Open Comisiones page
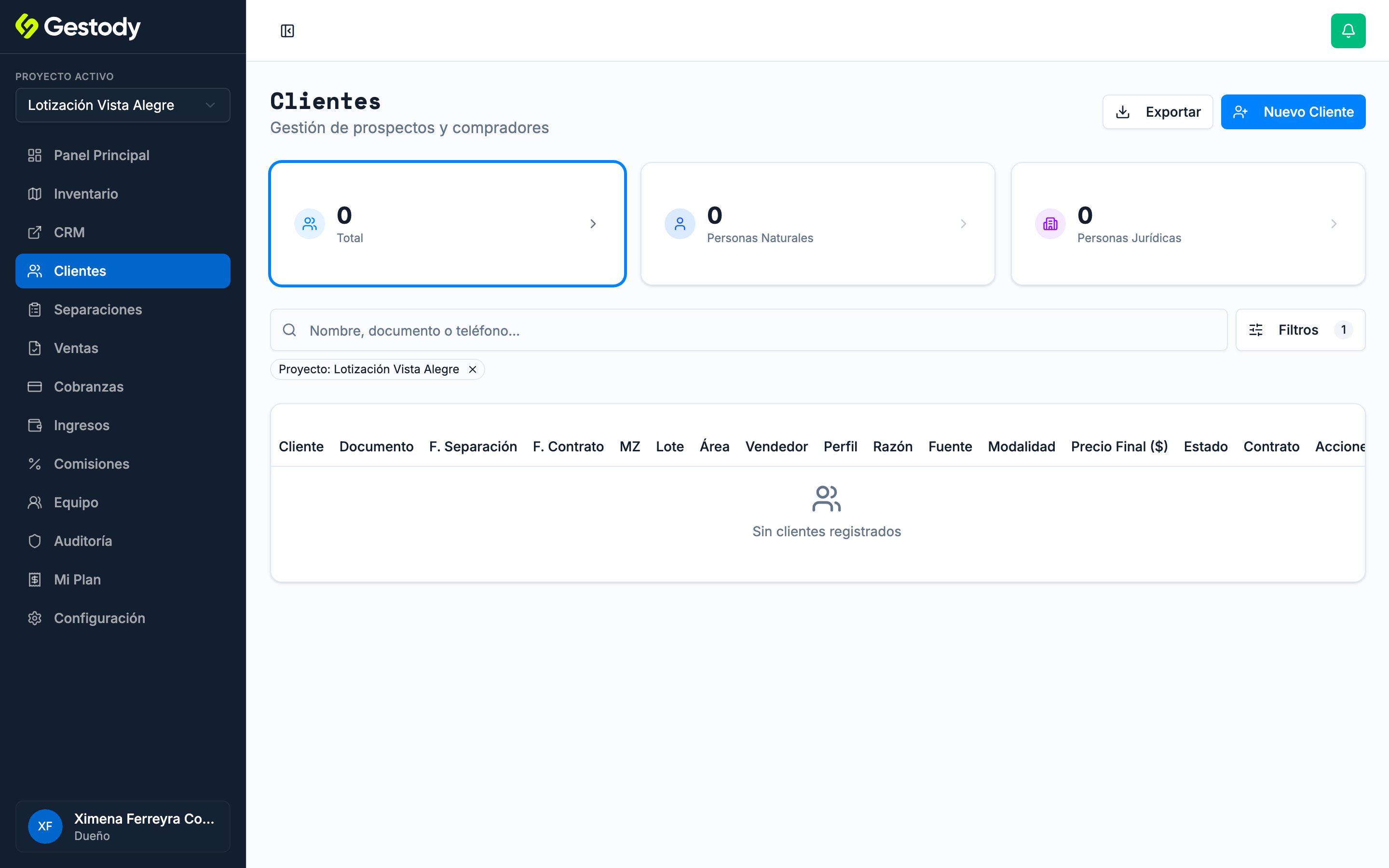The width and height of the screenshot is (1389, 868). click(x=122, y=464)
